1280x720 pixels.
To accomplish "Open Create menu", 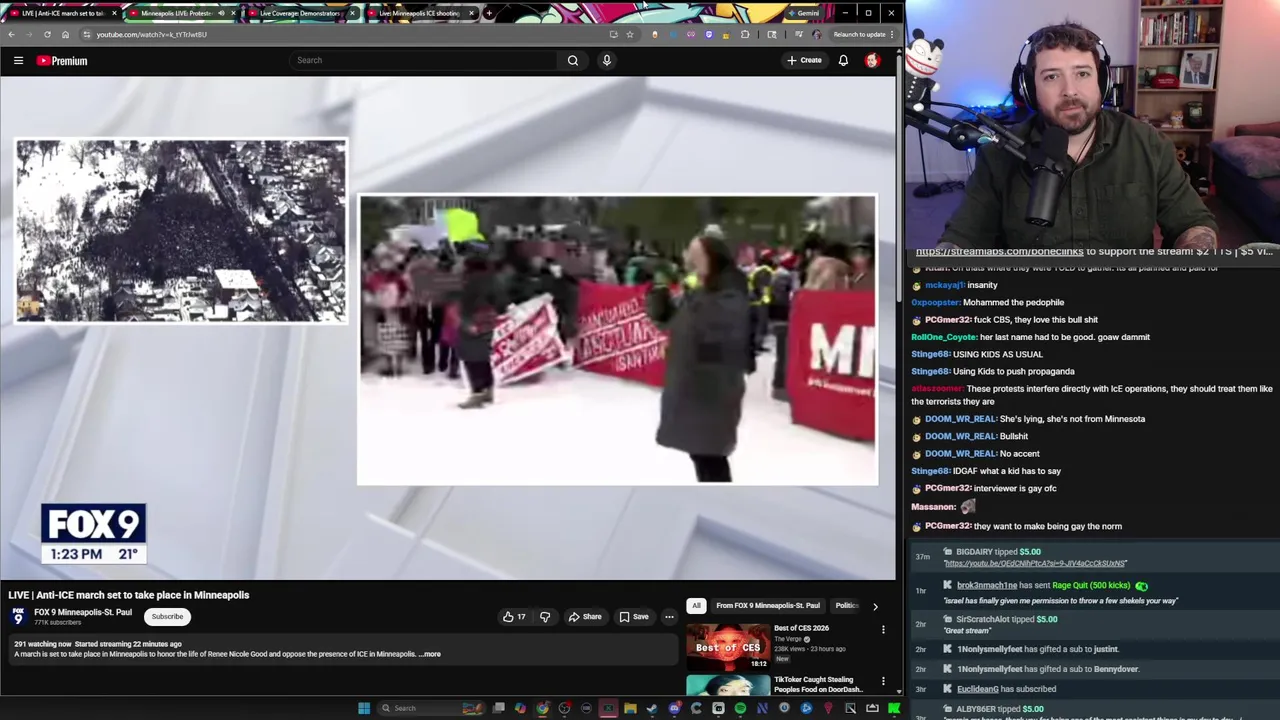I will (804, 61).
